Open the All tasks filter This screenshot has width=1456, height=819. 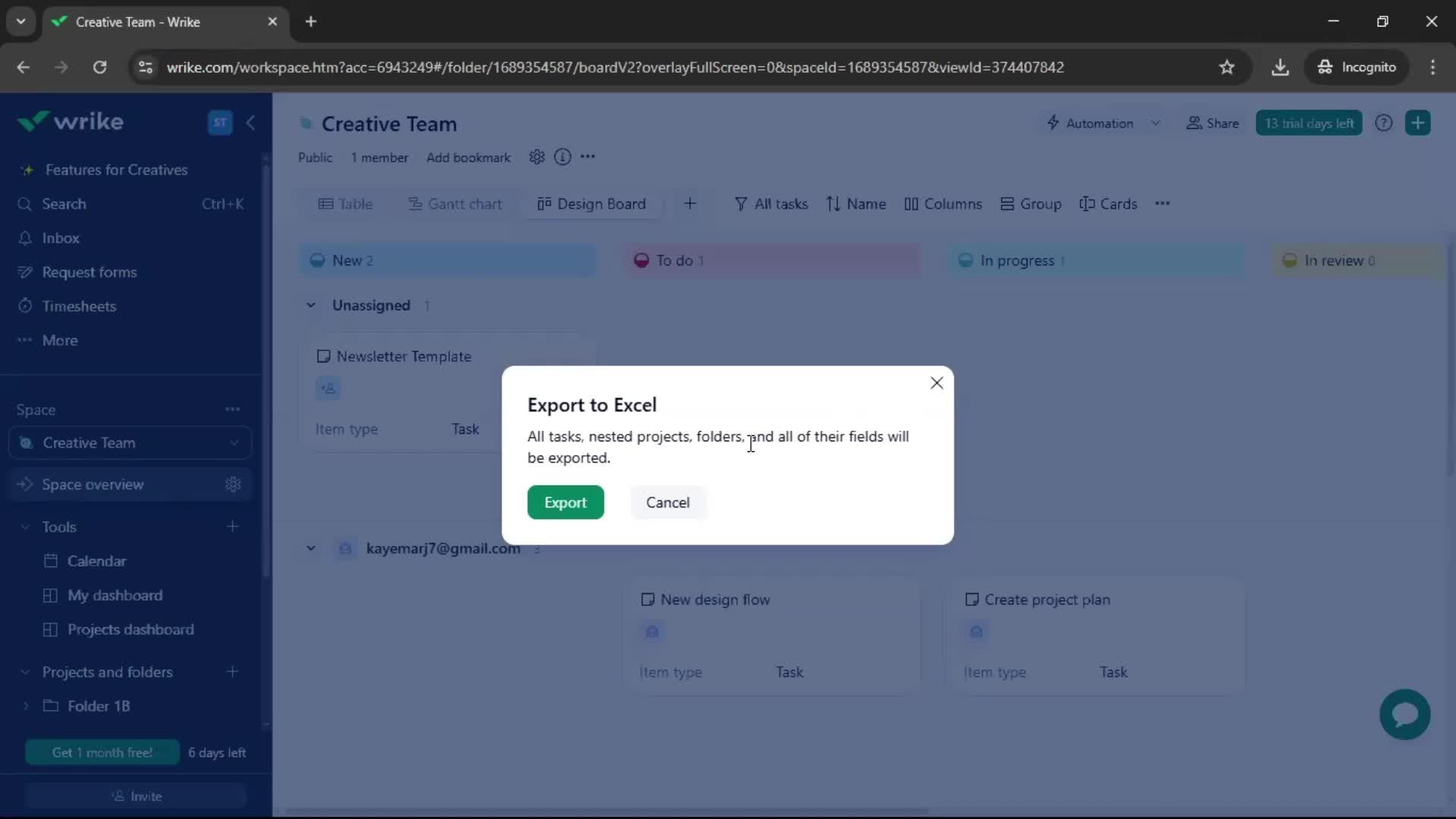771,204
